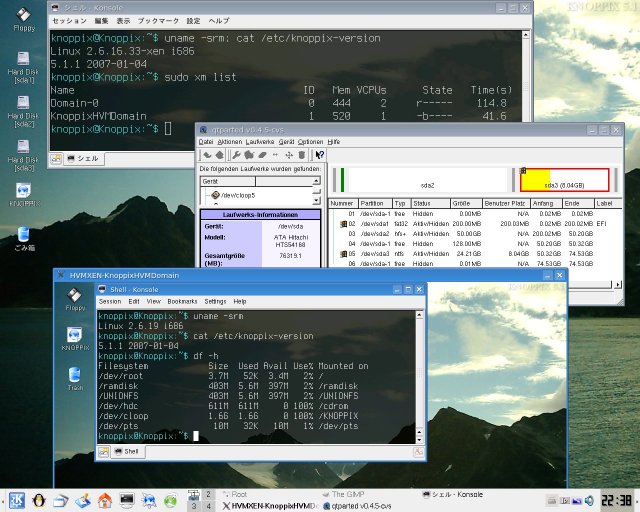Open the Gerät menu in qtparted

(x=287, y=142)
